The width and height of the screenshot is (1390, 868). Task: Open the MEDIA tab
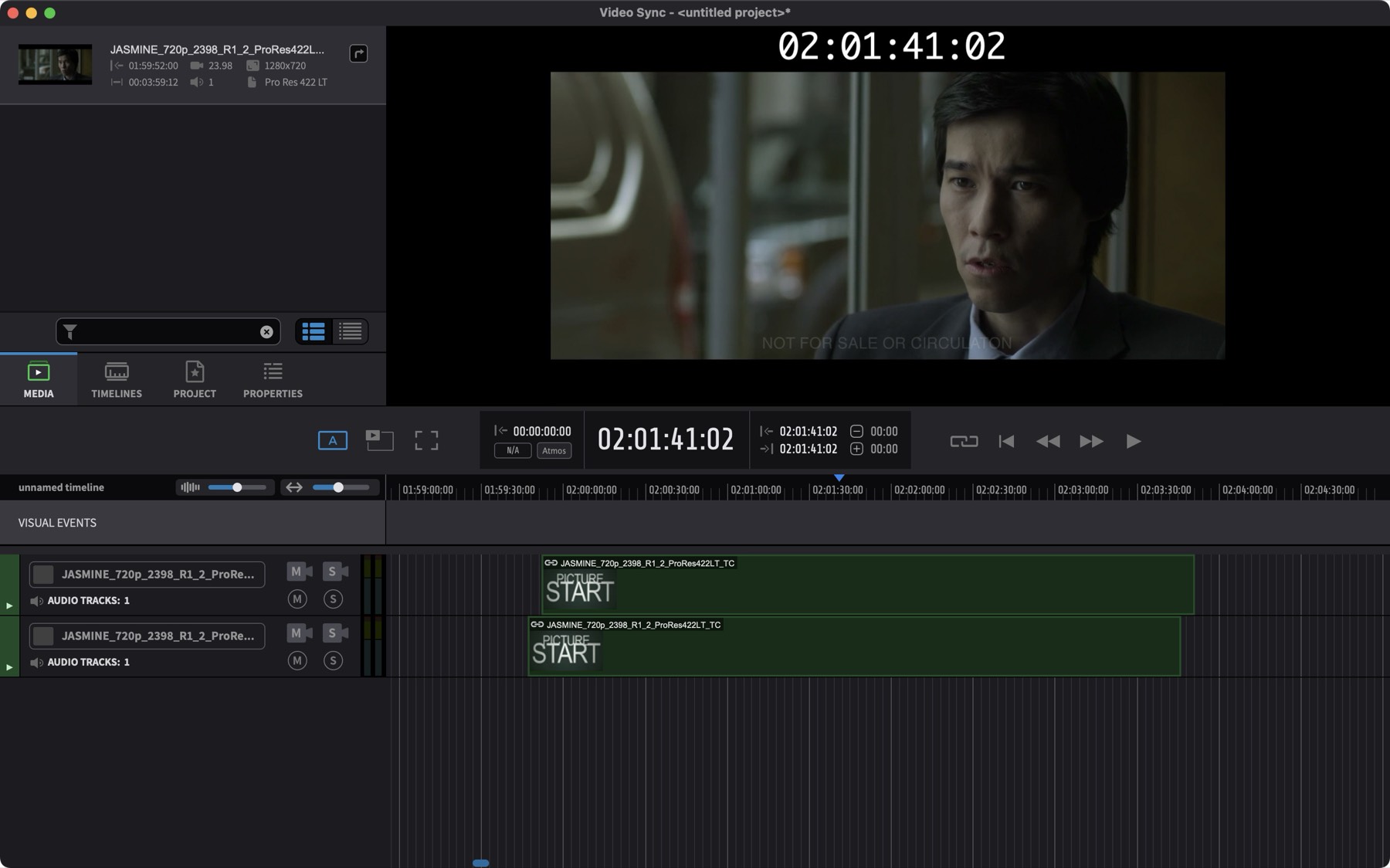pyautogui.click(x=39, y=379)
